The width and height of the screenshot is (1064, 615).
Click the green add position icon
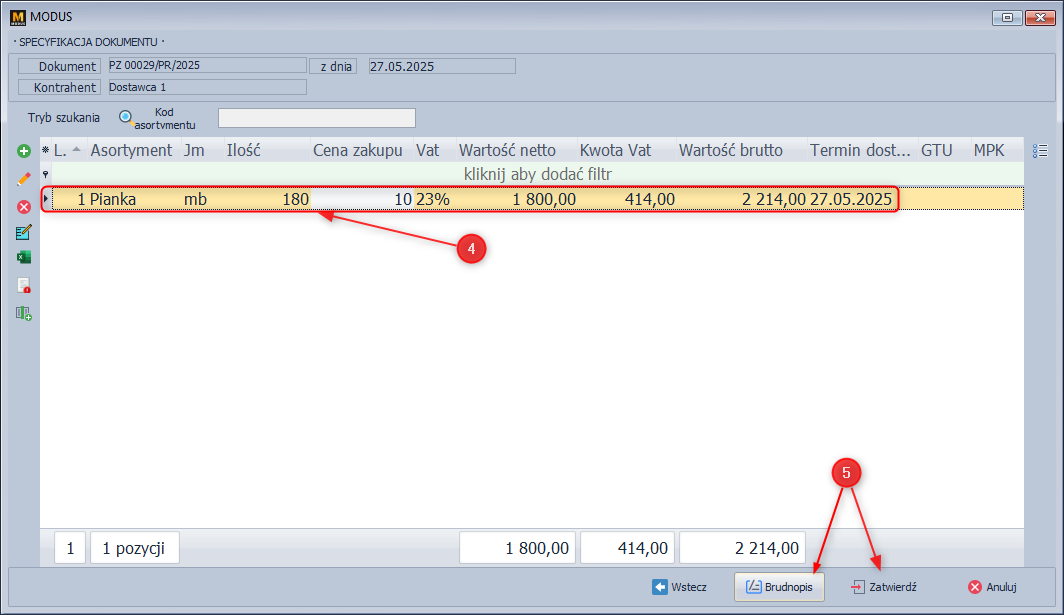[24, 151]
